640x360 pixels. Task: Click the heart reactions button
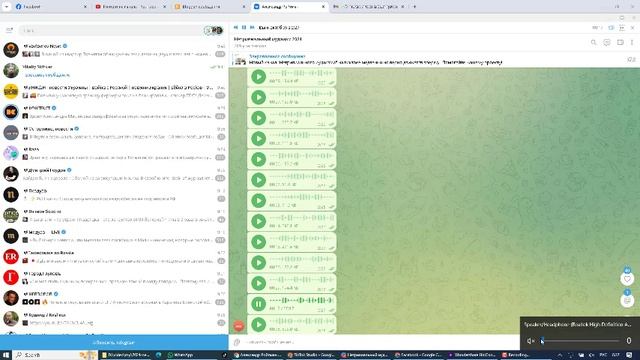tap(627, 279)
